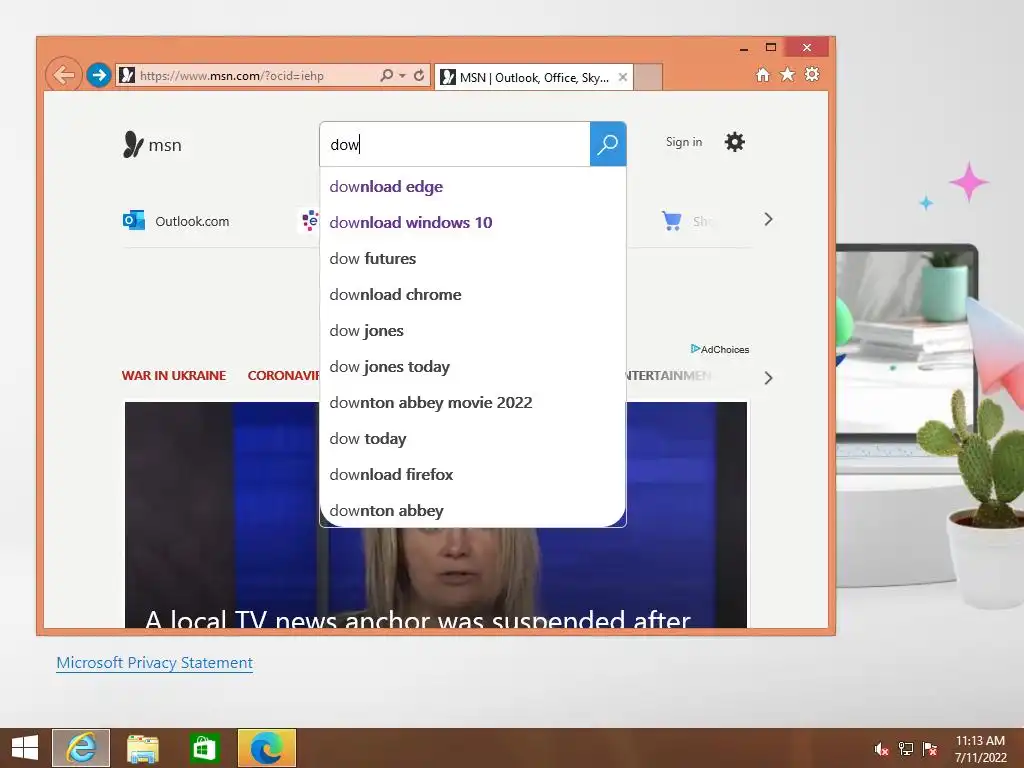Refresh the page with the reload icon
This screenshot has width=1024, height=768.
[x=419, y=75]
